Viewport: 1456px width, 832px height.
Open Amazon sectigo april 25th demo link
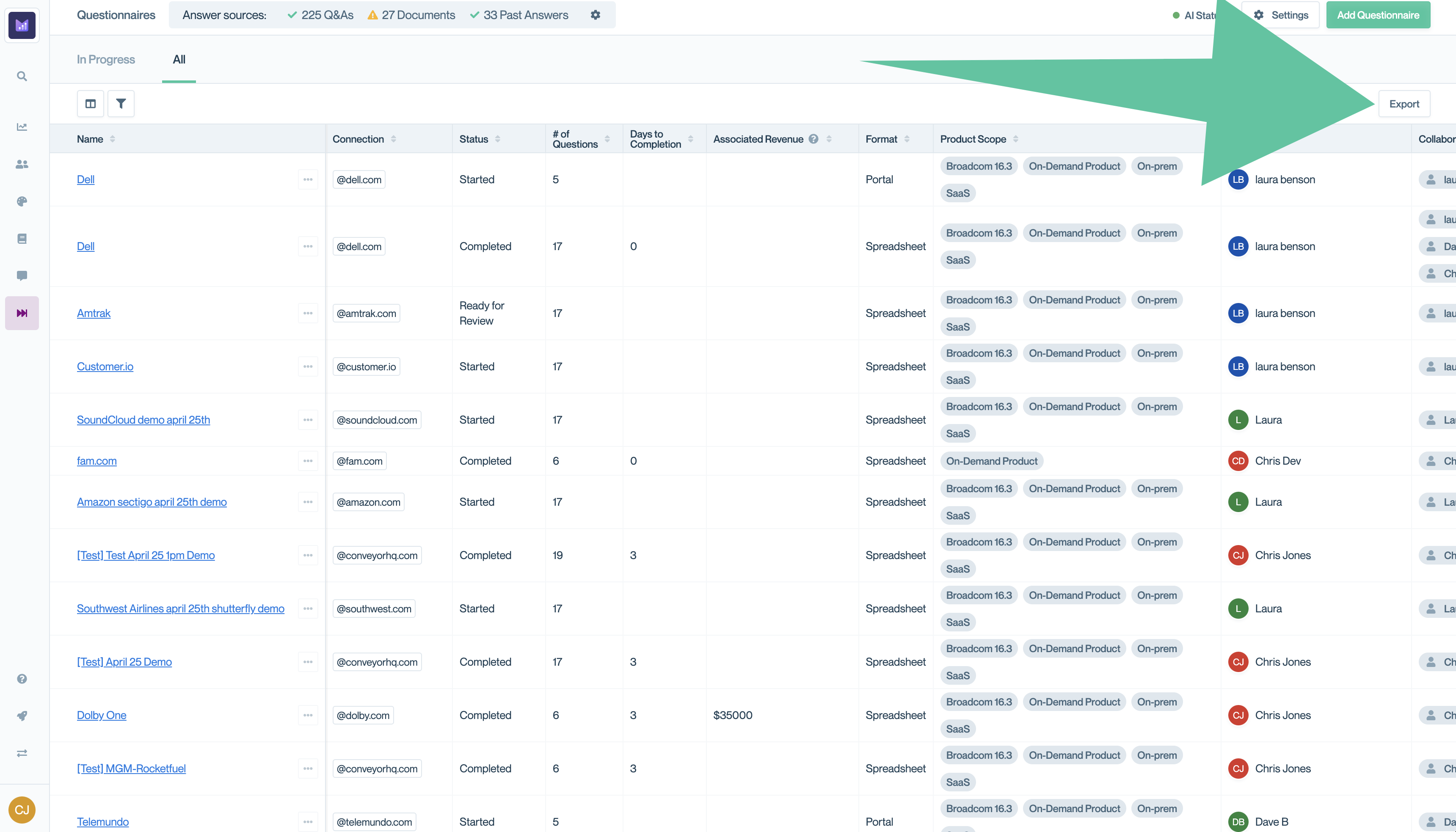[152, 502]
